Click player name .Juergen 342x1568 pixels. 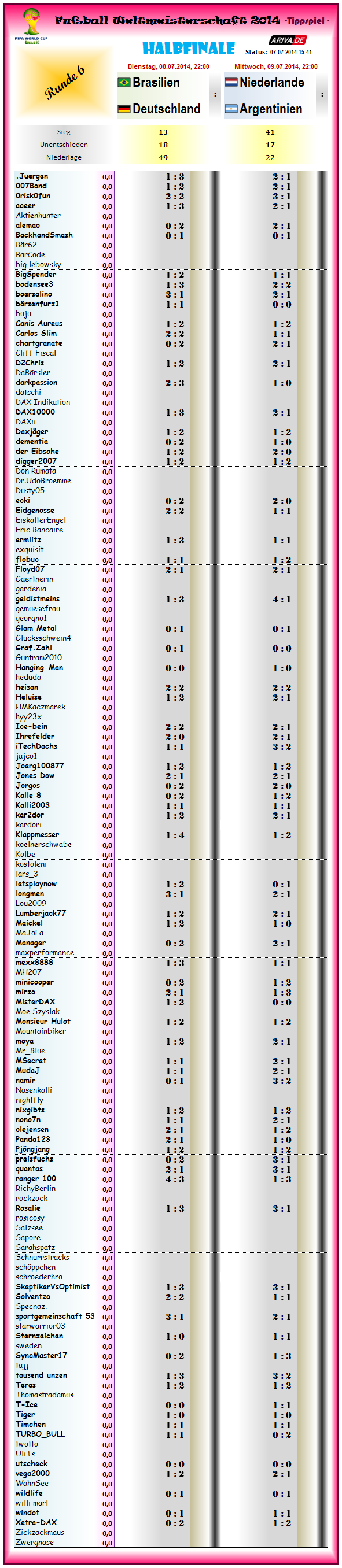click(x=32, y=176)
